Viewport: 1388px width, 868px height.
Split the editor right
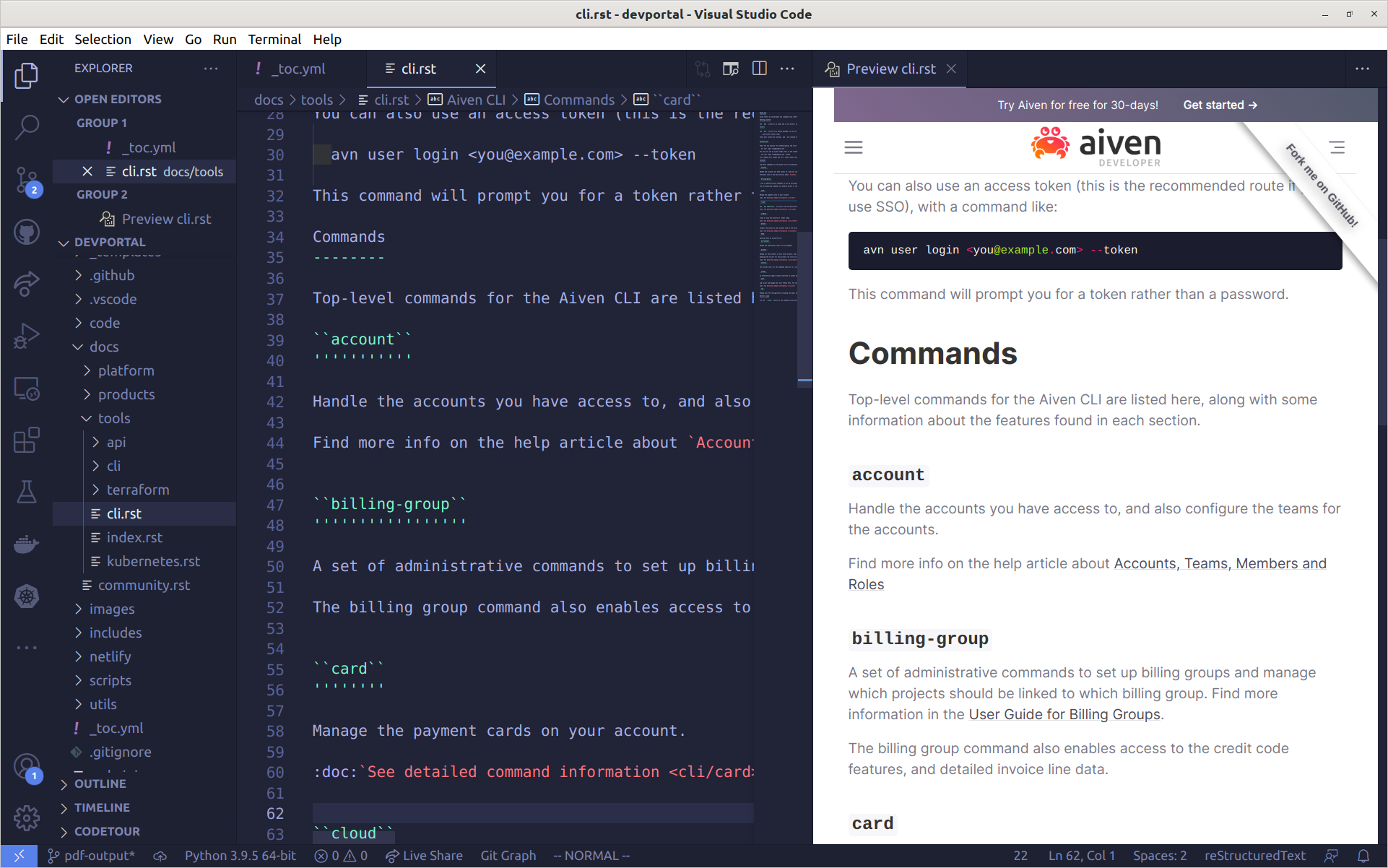coord(760,69)
